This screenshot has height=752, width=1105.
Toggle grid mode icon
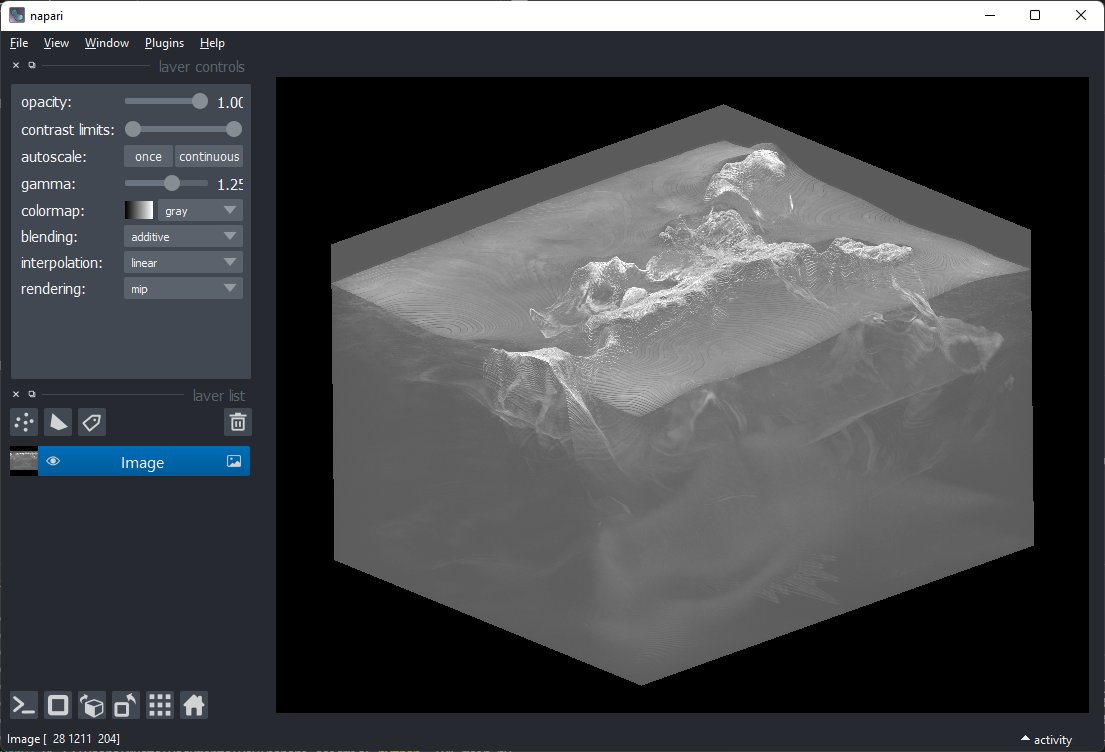tap(159, 705)
